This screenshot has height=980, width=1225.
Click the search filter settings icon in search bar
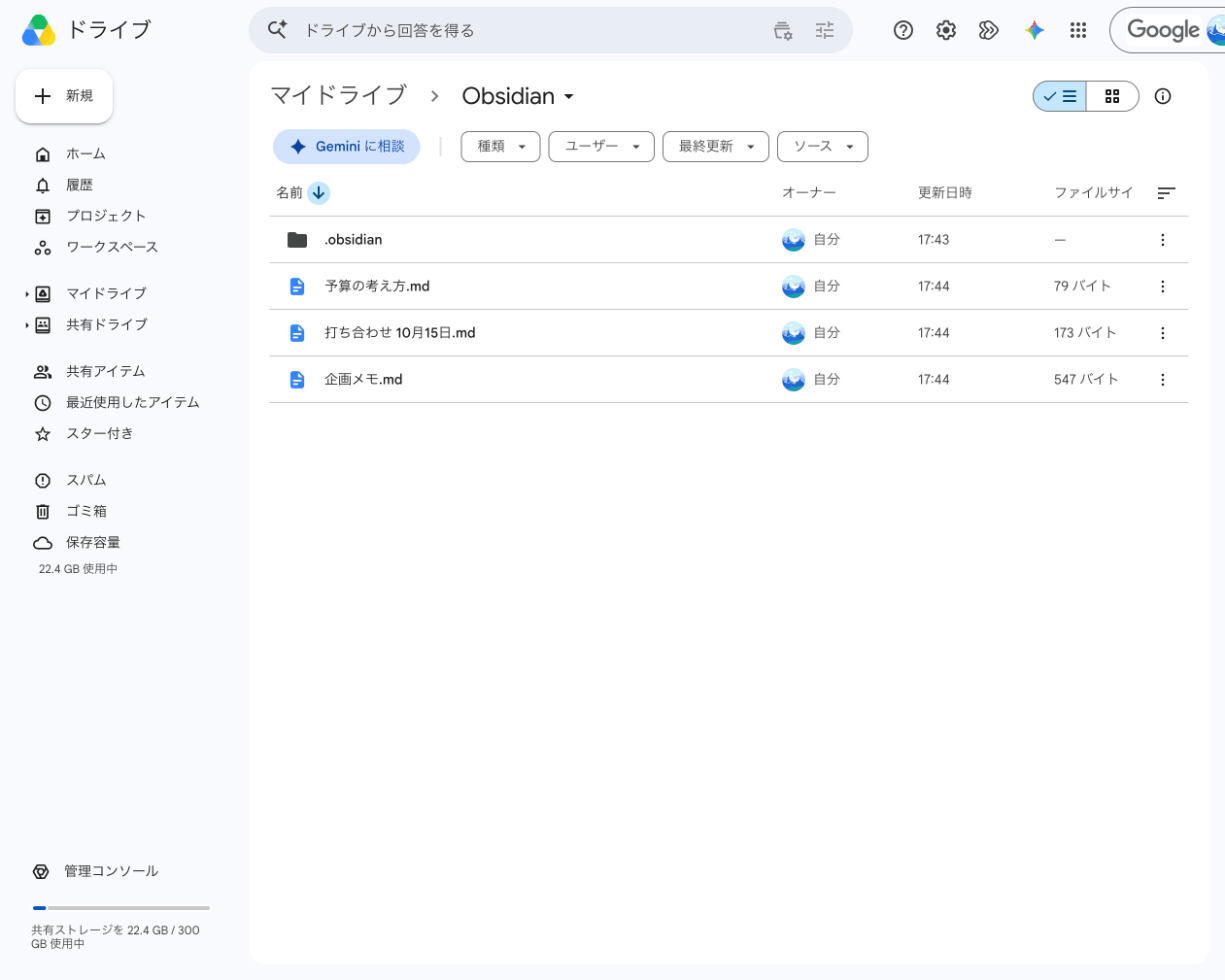[x=783, y=30]
